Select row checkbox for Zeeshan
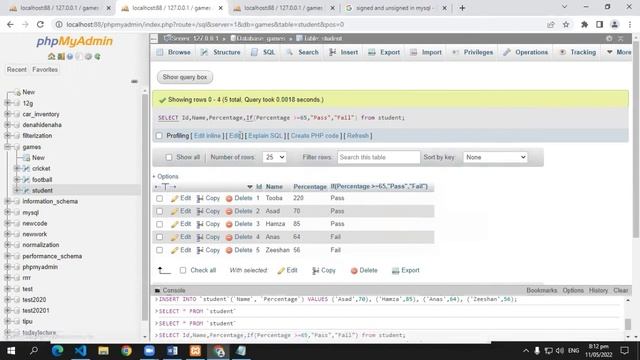 click(160, 250)
